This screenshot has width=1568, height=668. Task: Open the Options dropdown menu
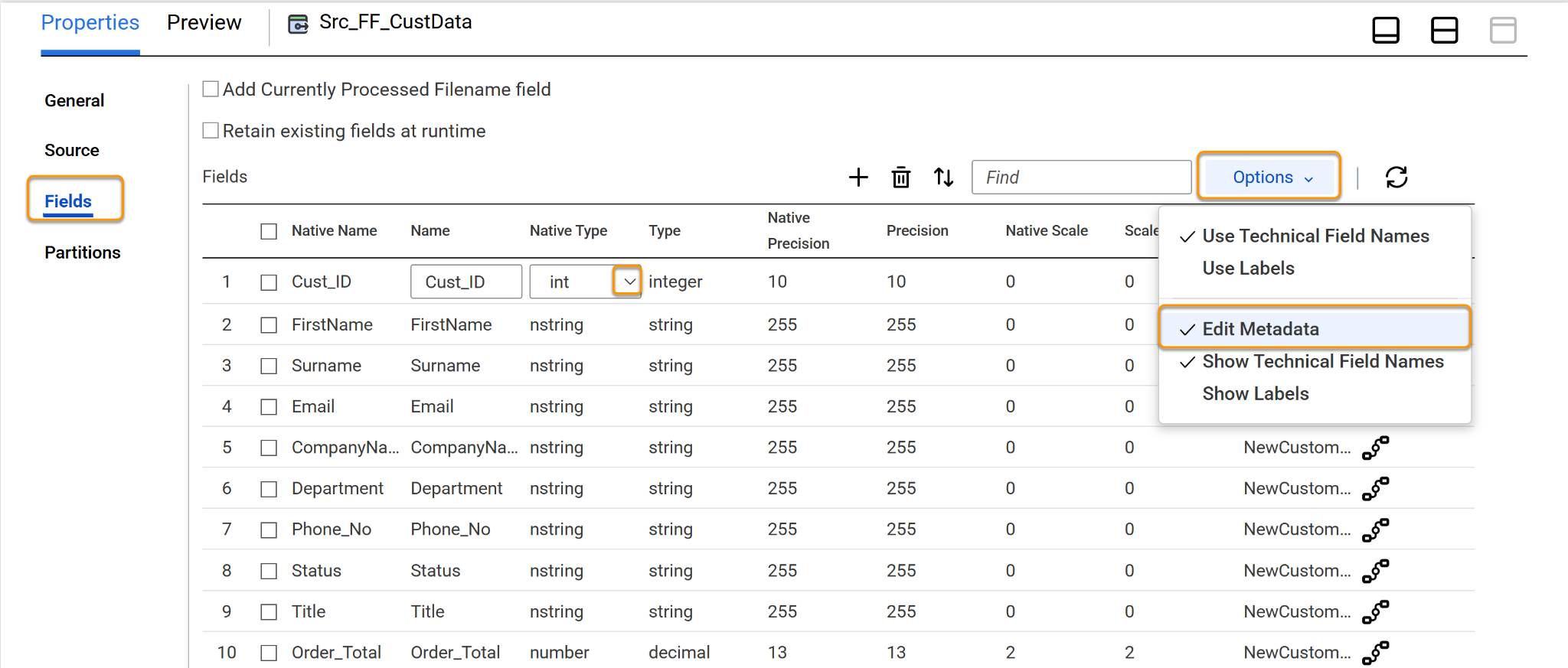tap(1269, 177)
